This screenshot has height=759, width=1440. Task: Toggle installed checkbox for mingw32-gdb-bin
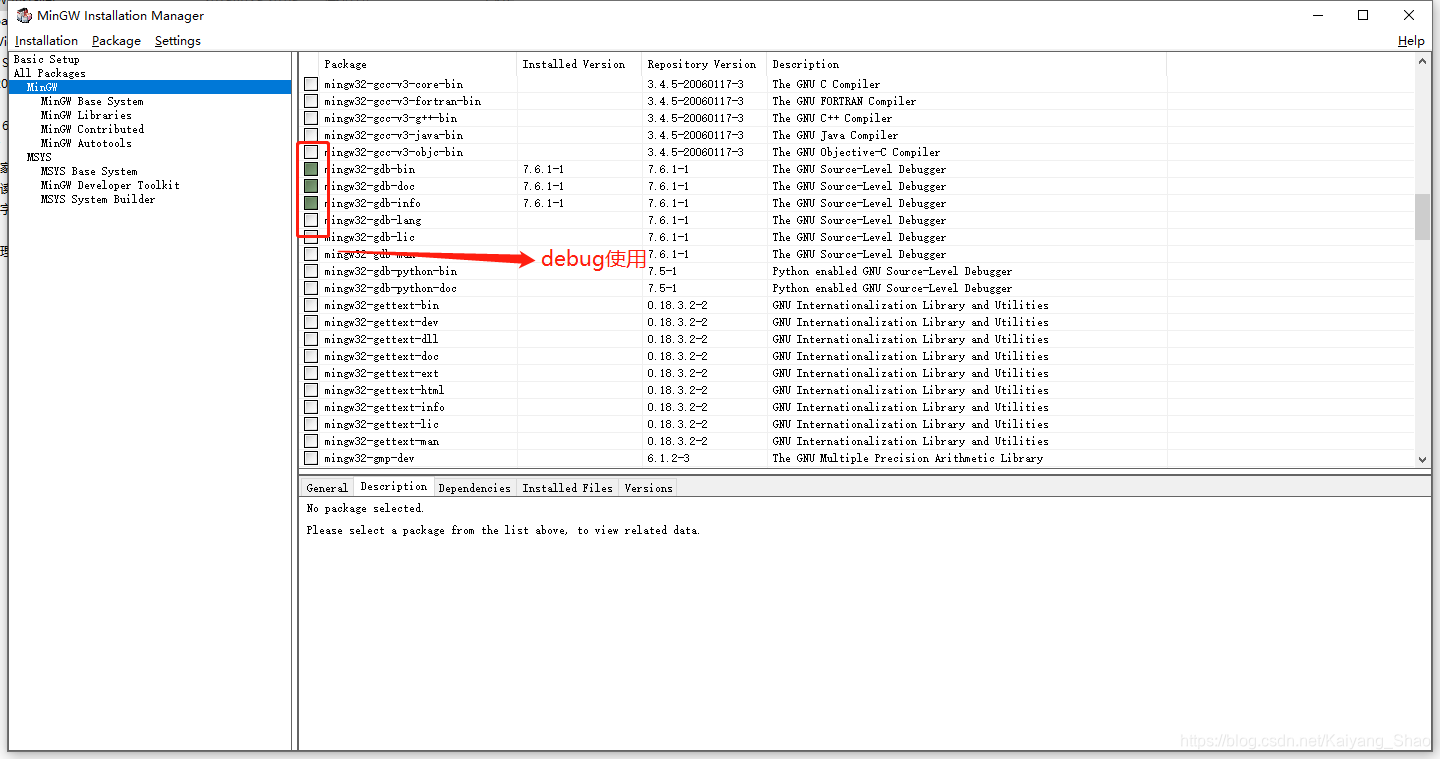(x=311, y=169)
